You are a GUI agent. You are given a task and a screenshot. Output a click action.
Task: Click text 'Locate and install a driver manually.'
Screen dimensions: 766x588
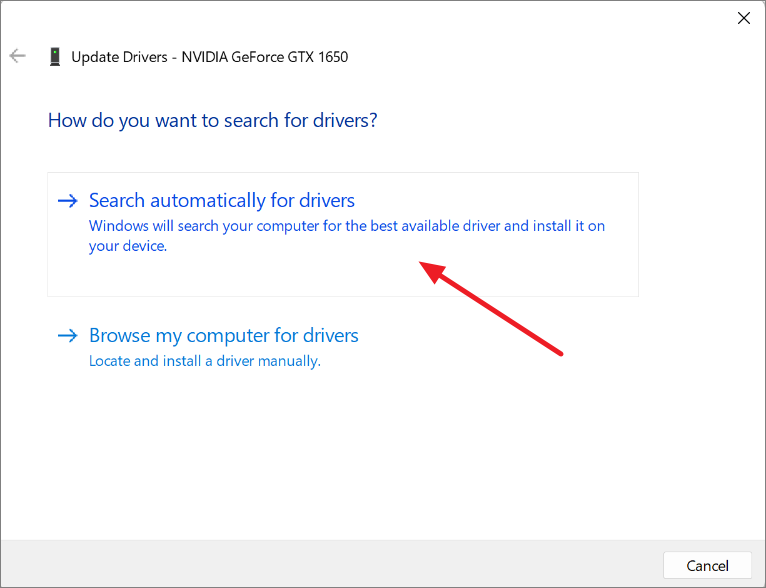(205, 361)
